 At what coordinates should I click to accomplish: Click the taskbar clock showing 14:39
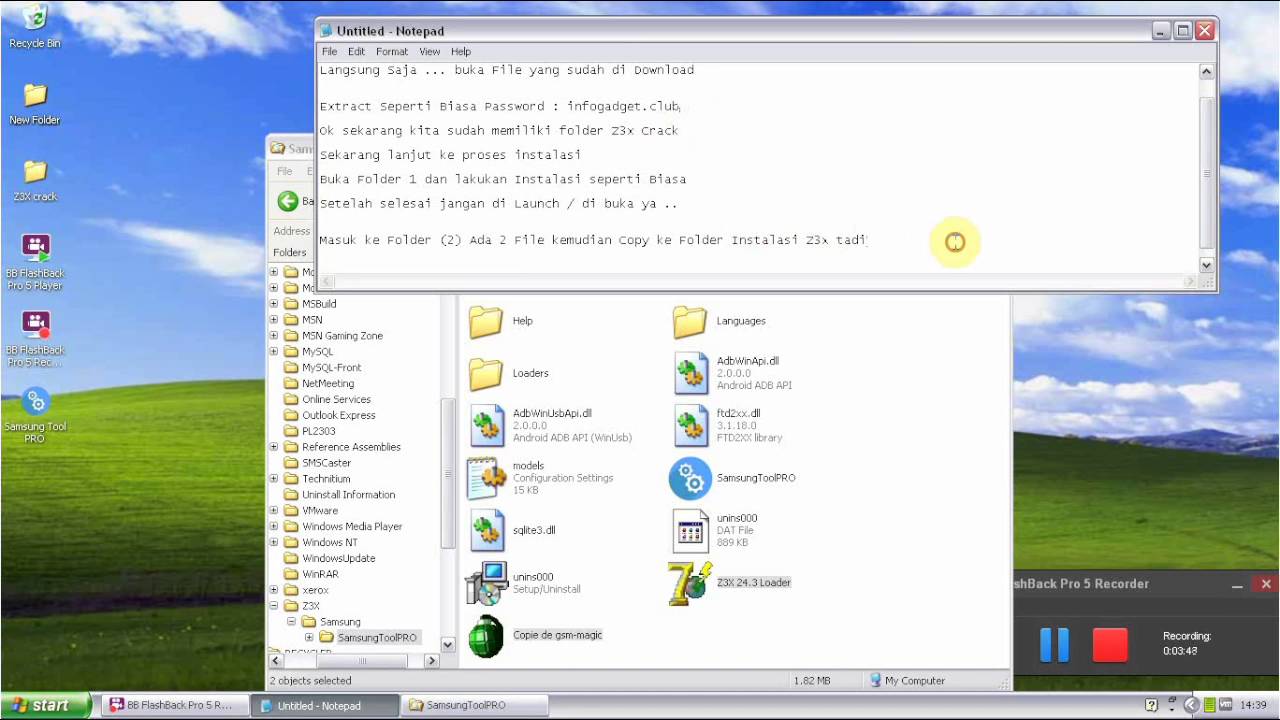point(1252,705)
